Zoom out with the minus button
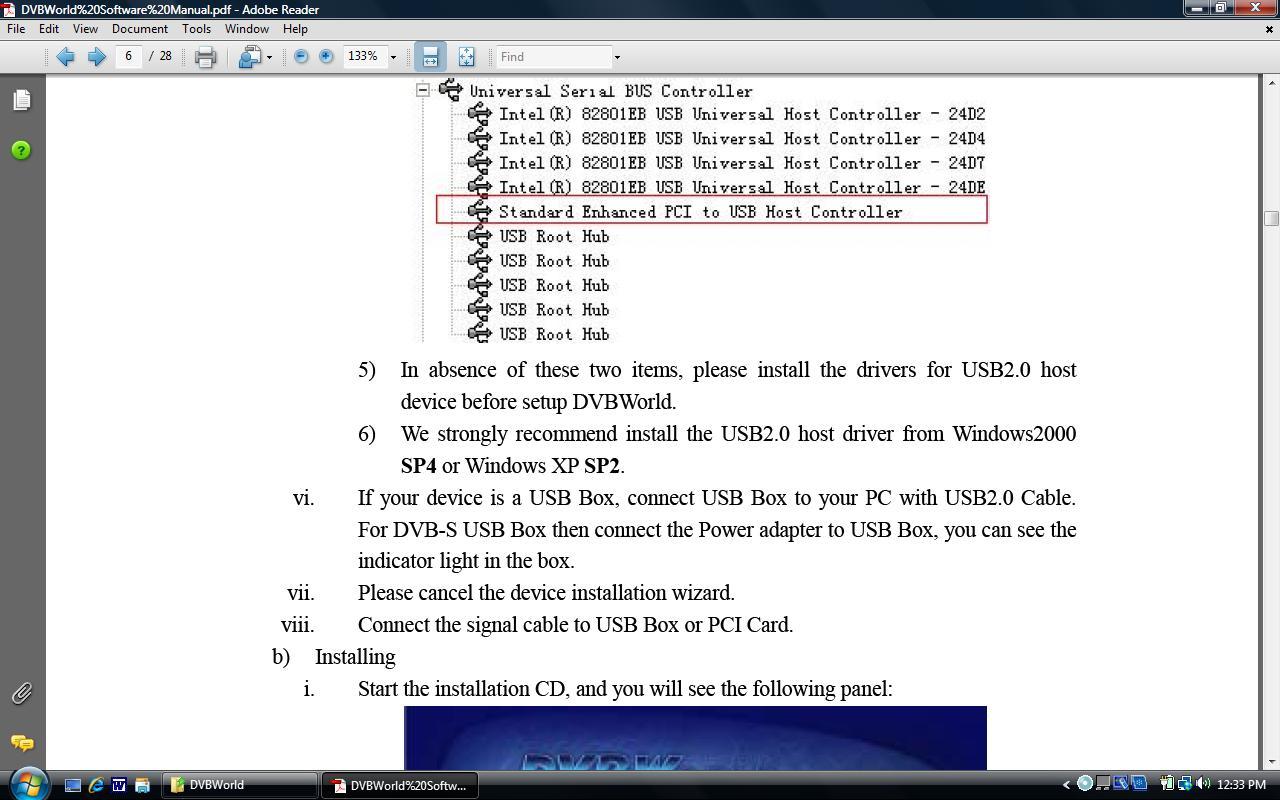Viewport: 1280px width, 800px height. (x=301, y=57)
